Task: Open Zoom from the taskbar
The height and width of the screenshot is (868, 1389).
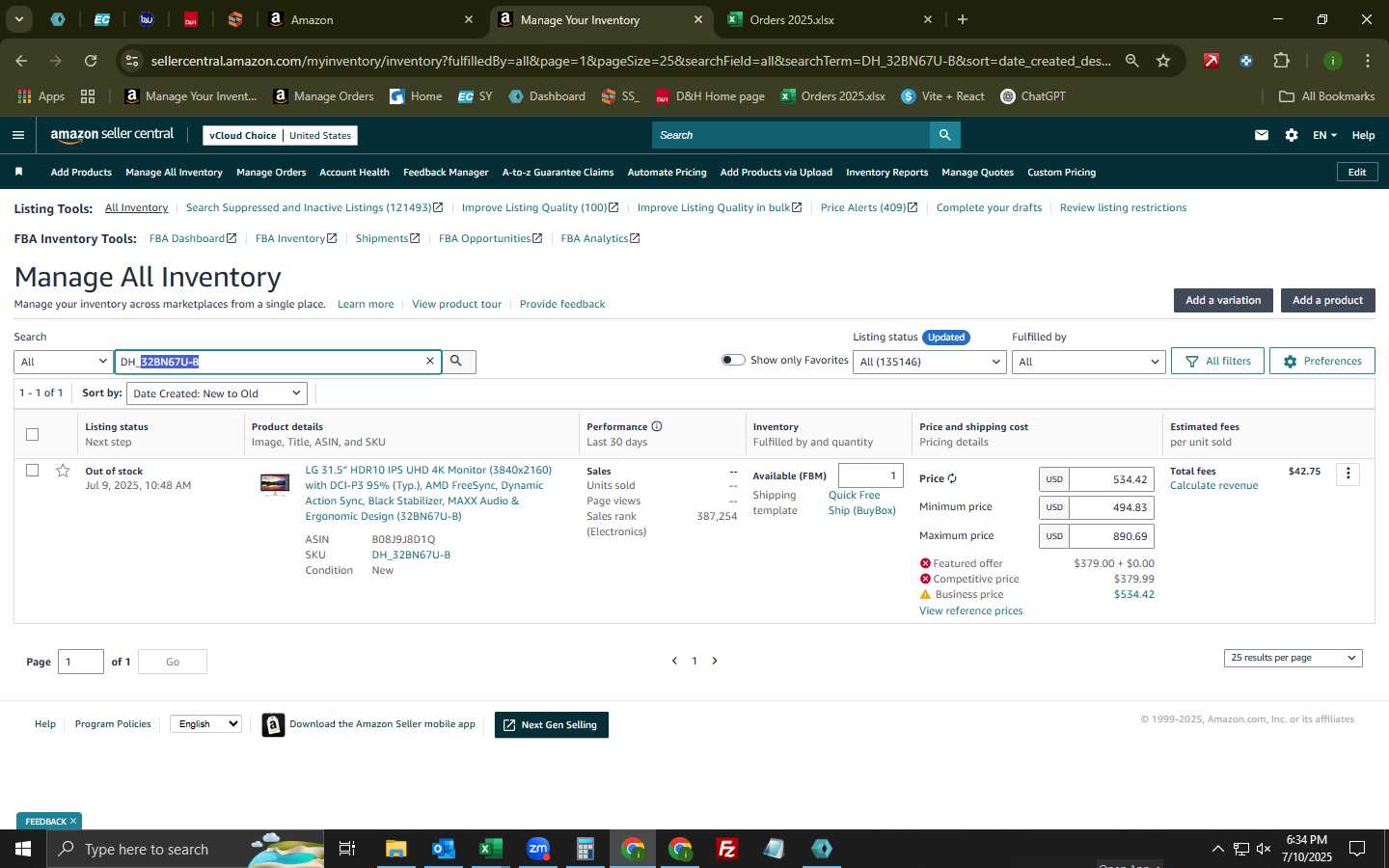Action: 537,849
